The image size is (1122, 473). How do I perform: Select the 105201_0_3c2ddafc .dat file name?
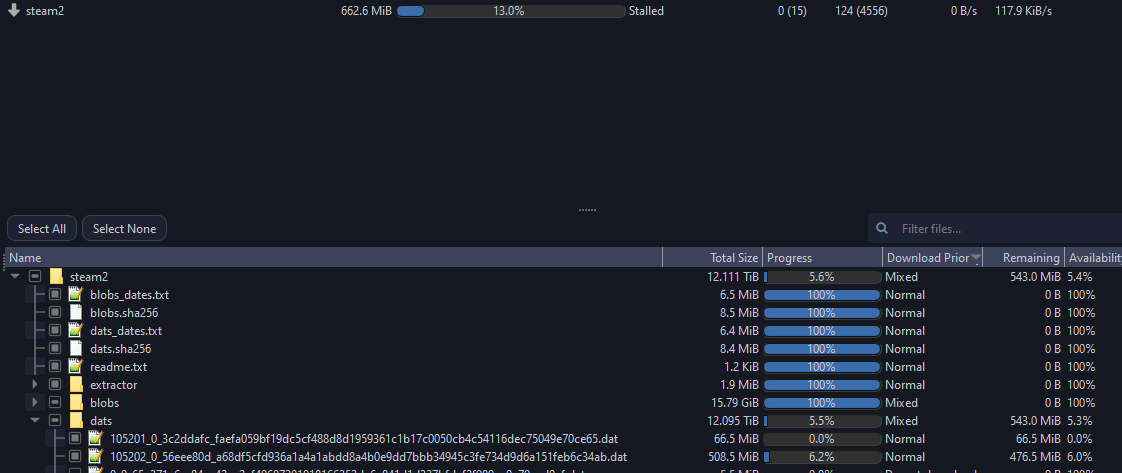[x=364, y=439]
